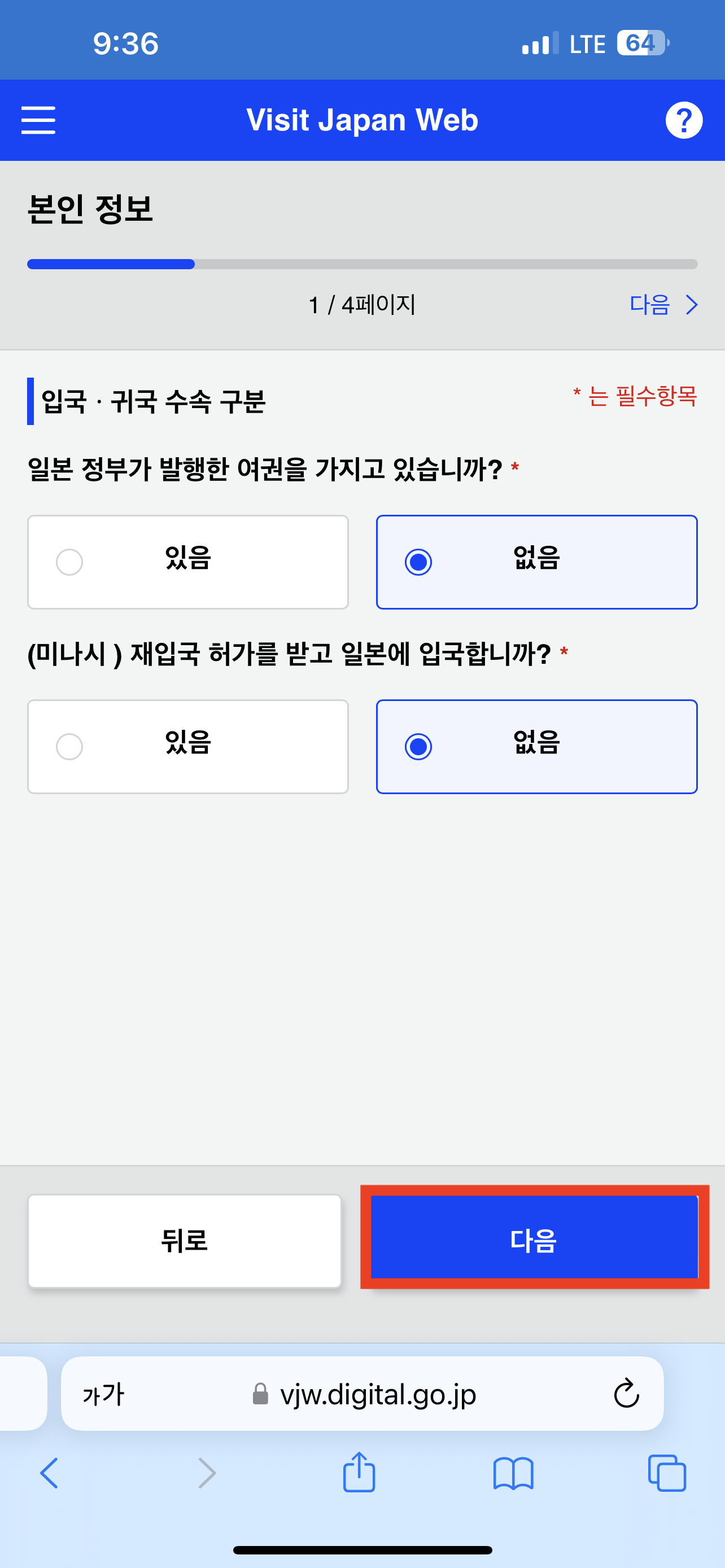Tap Safari's back arrow icon

(x=49, y=1474)
